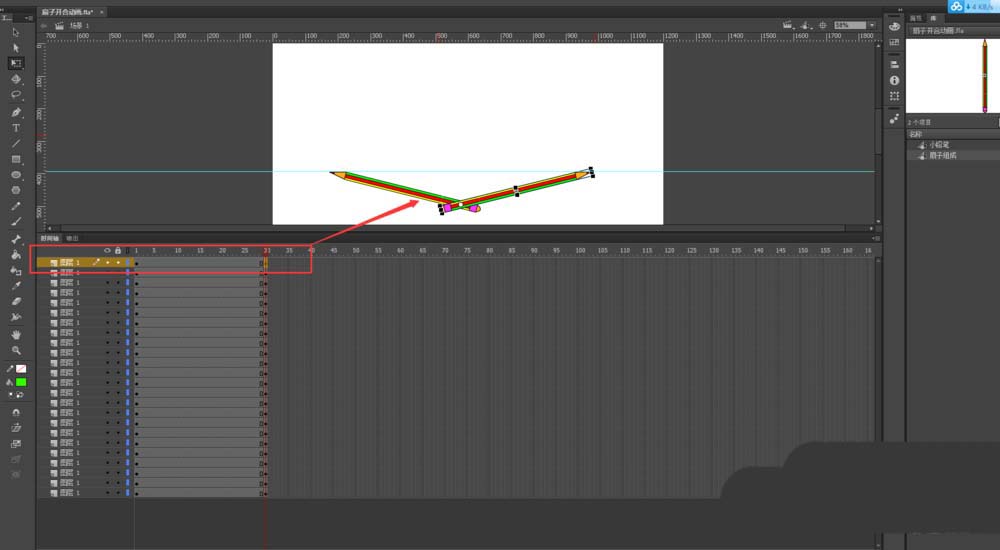This screenshot has width=1000, height=550.
Task: Switch to the 时间轴 timeline tab
Action: [x=50, y=238]
